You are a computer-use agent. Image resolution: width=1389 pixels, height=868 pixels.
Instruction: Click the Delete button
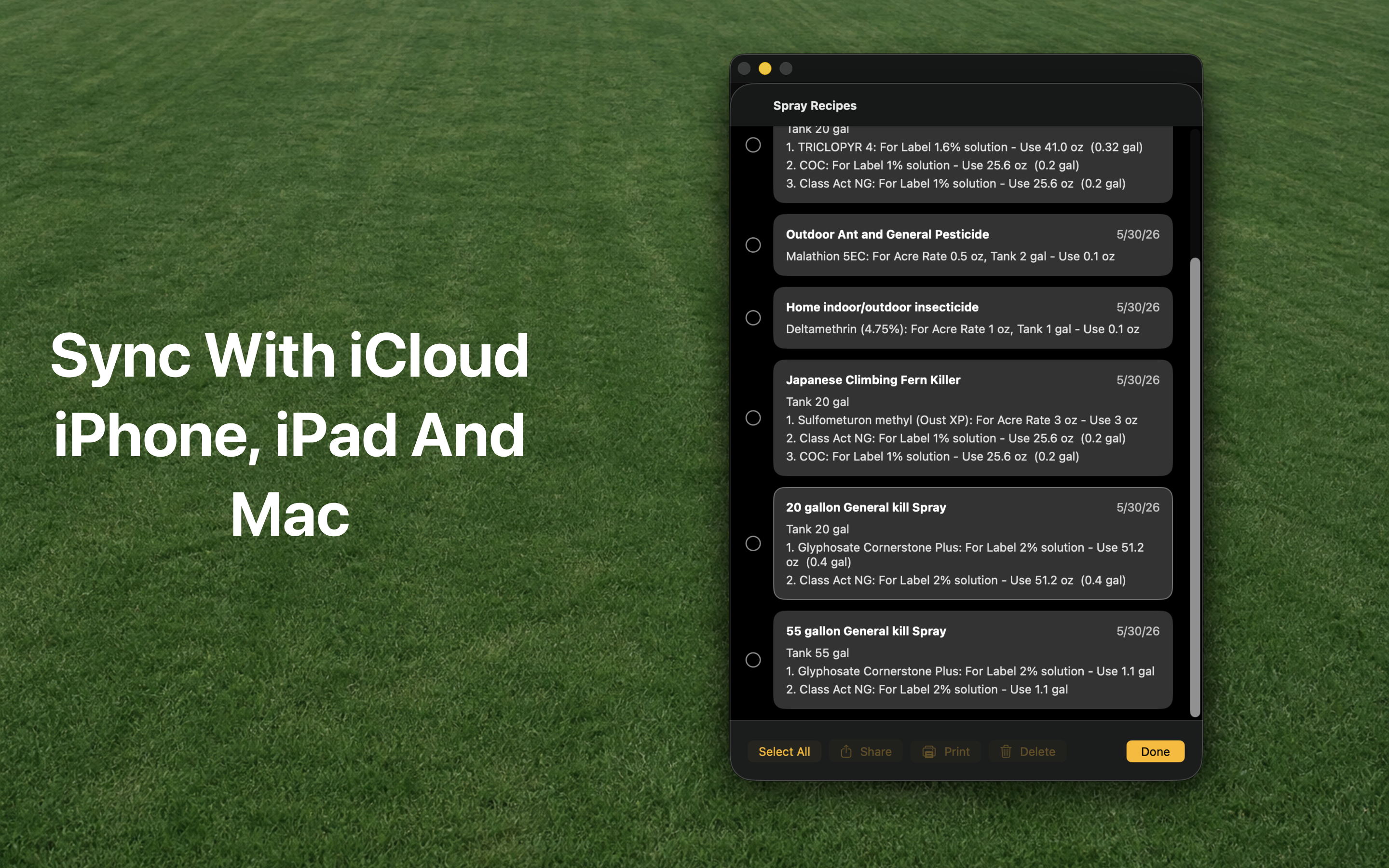click(1028, 751)
